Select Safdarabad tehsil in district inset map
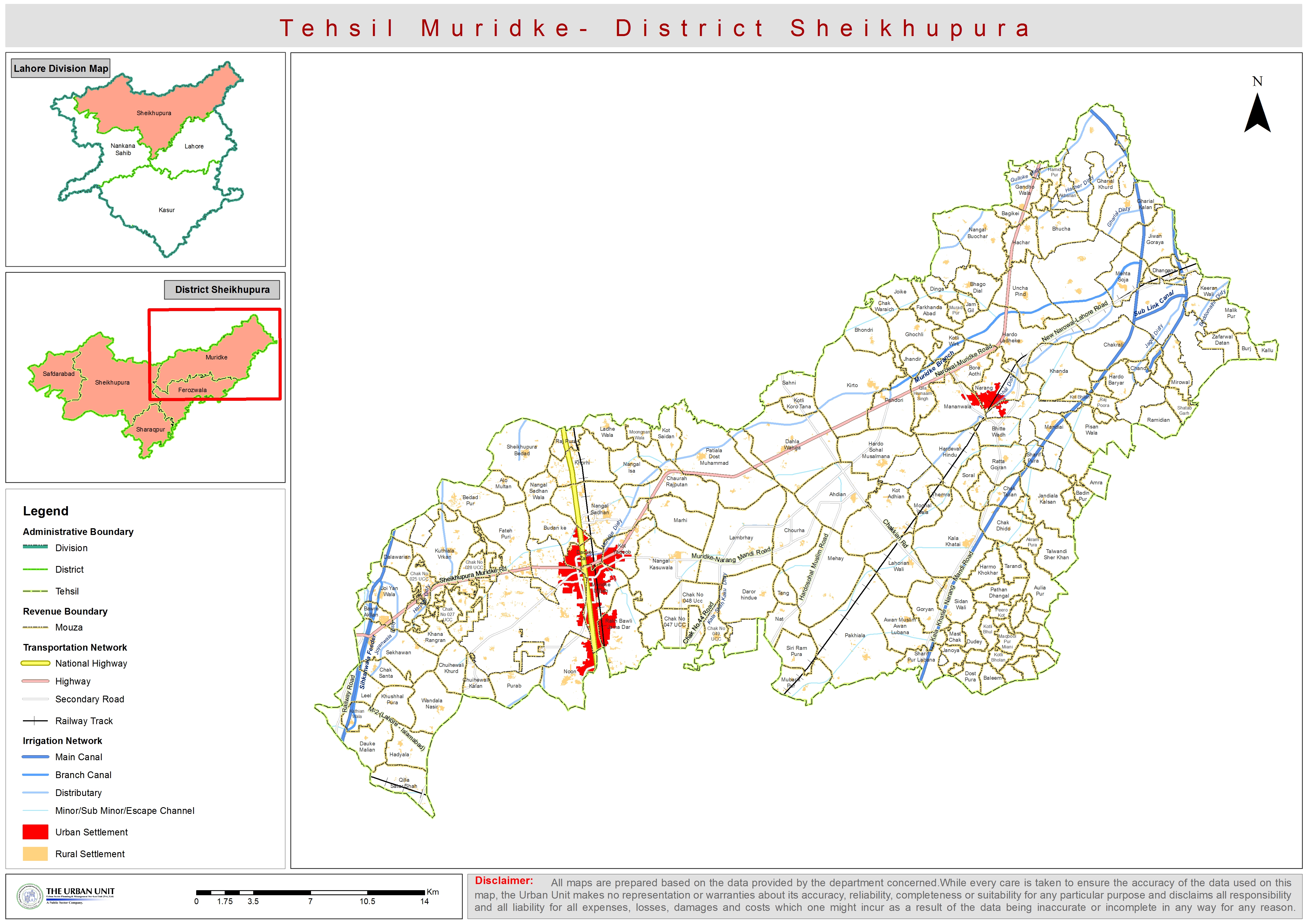Screen dimensions: 1307x924 58,374
